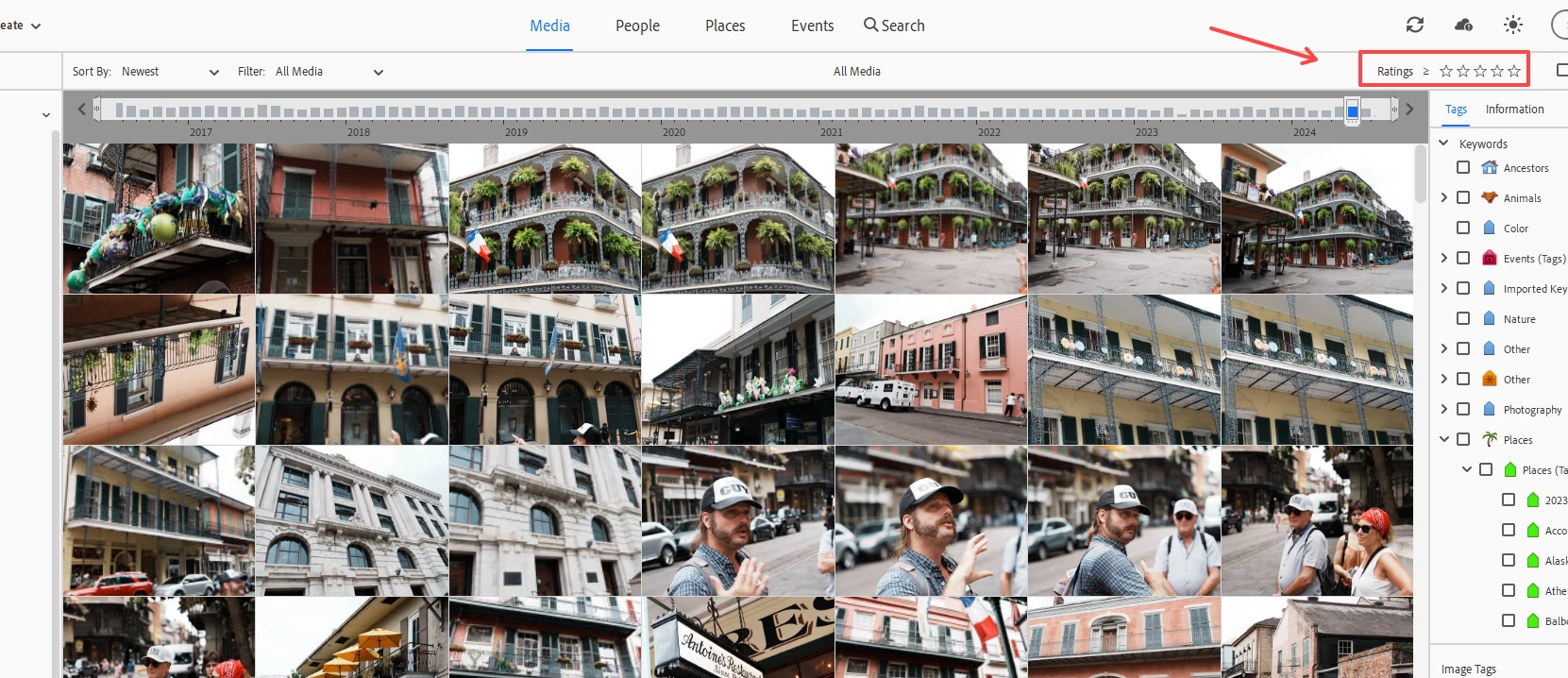Move the timeline to earlier dates with left arrow
The image size is (1568, 678).
click(x=81, y=110)
